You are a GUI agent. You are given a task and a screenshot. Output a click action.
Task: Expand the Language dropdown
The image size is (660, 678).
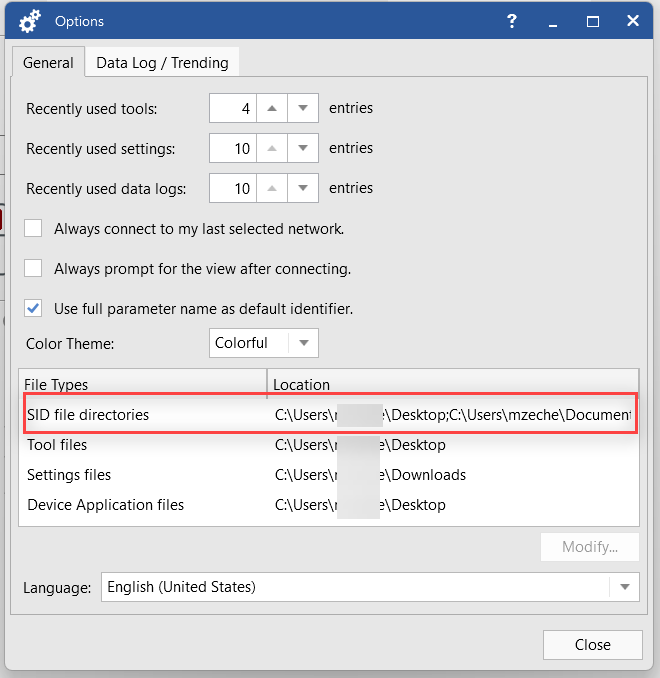point(625,587)
